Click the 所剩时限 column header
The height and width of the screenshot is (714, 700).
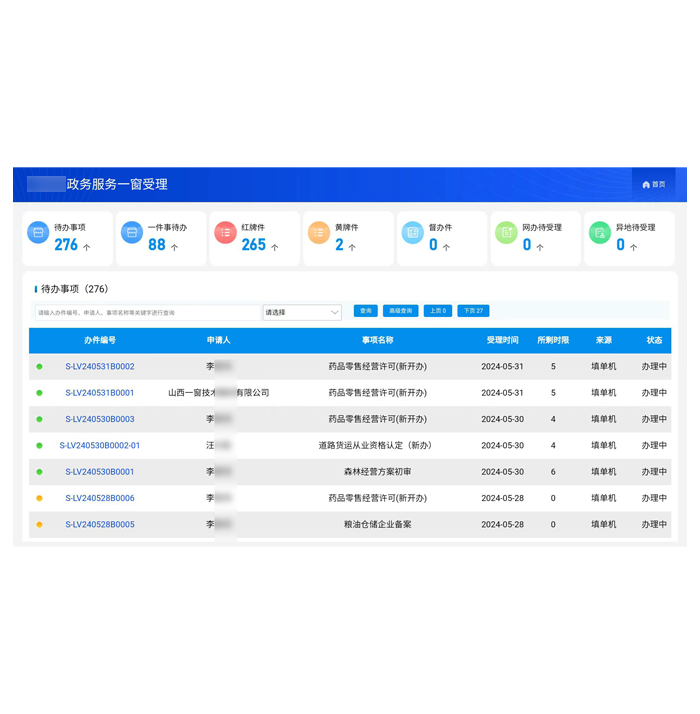(553, 341)
